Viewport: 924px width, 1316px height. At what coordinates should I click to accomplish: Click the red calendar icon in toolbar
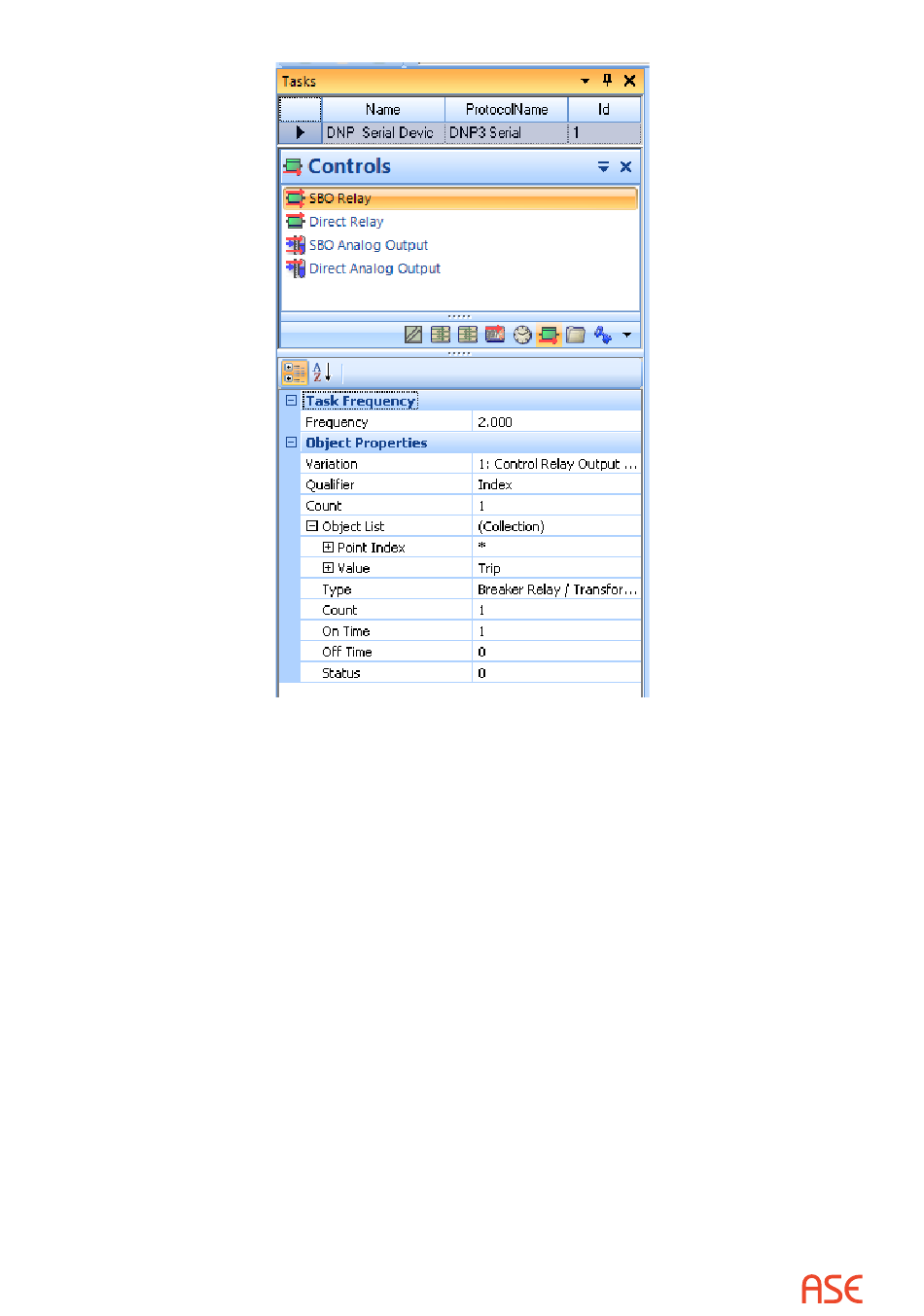pyautogui.click(x=495, y=336)
